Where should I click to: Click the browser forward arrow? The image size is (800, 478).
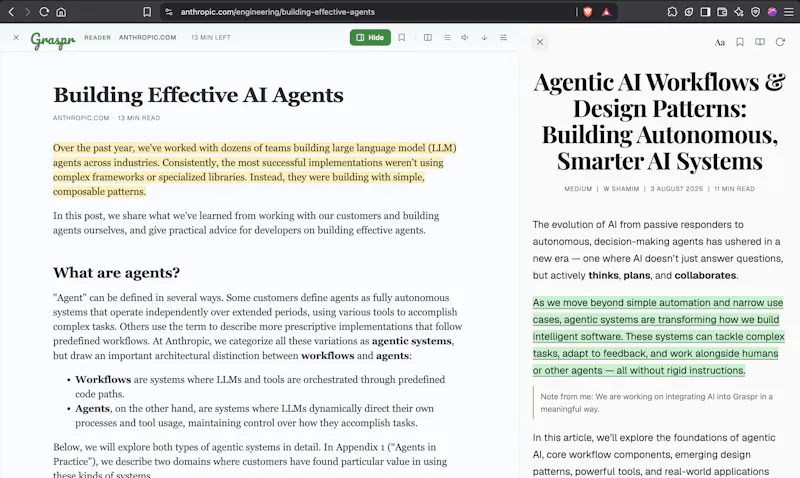pos(28,12)
